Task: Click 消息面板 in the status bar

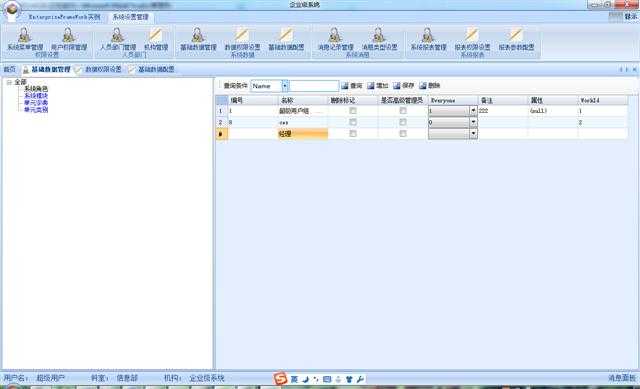Action: tap(622, 378)
